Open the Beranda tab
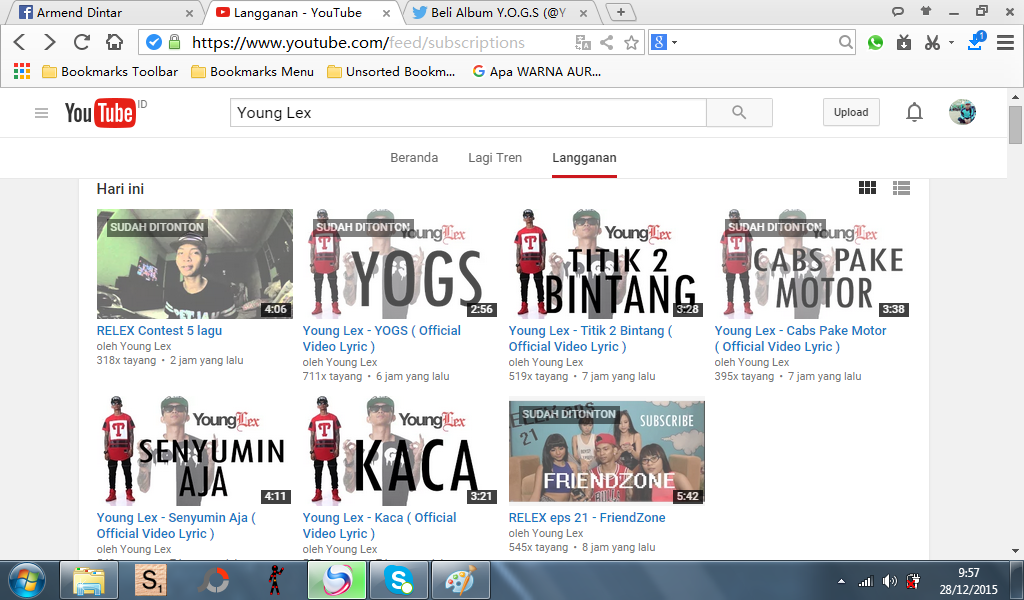 tap(414, 157)
